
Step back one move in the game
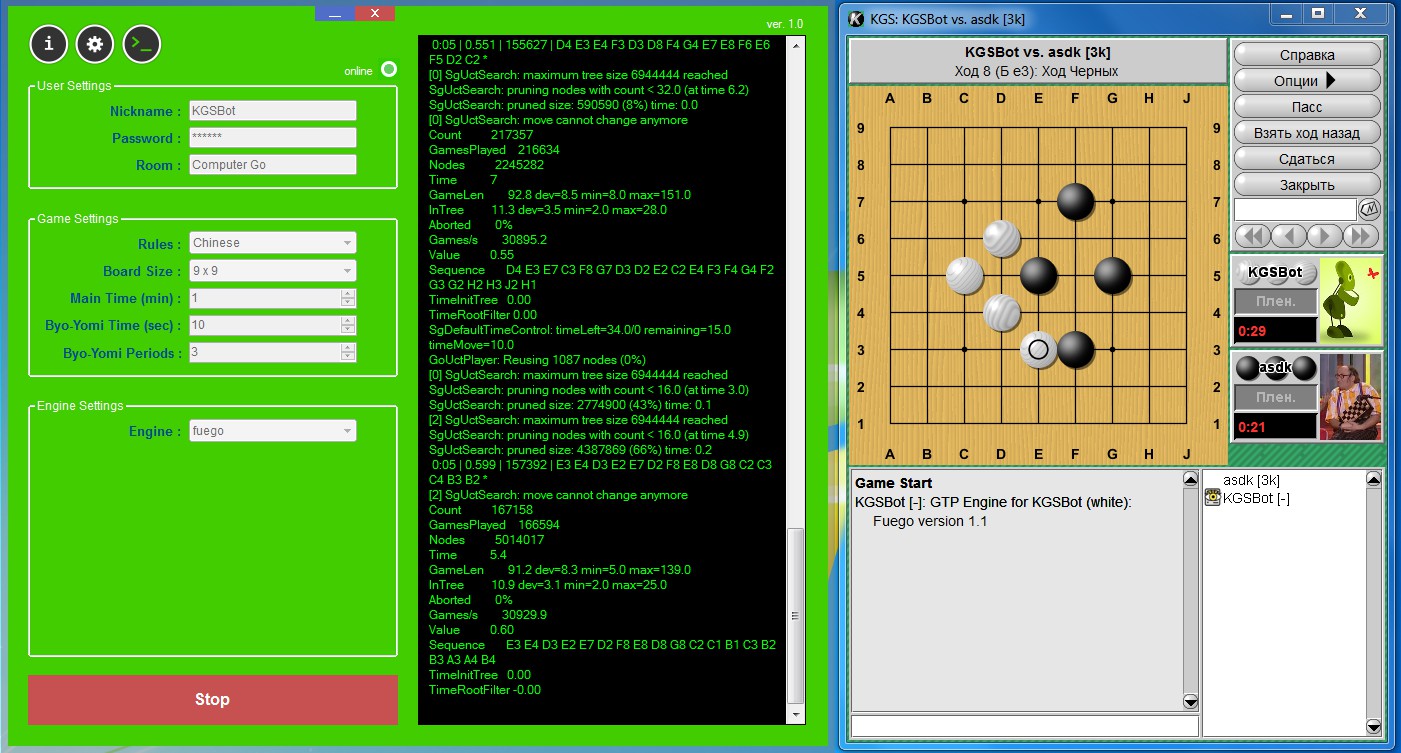pyautogui.click(x=1290, y=236)
